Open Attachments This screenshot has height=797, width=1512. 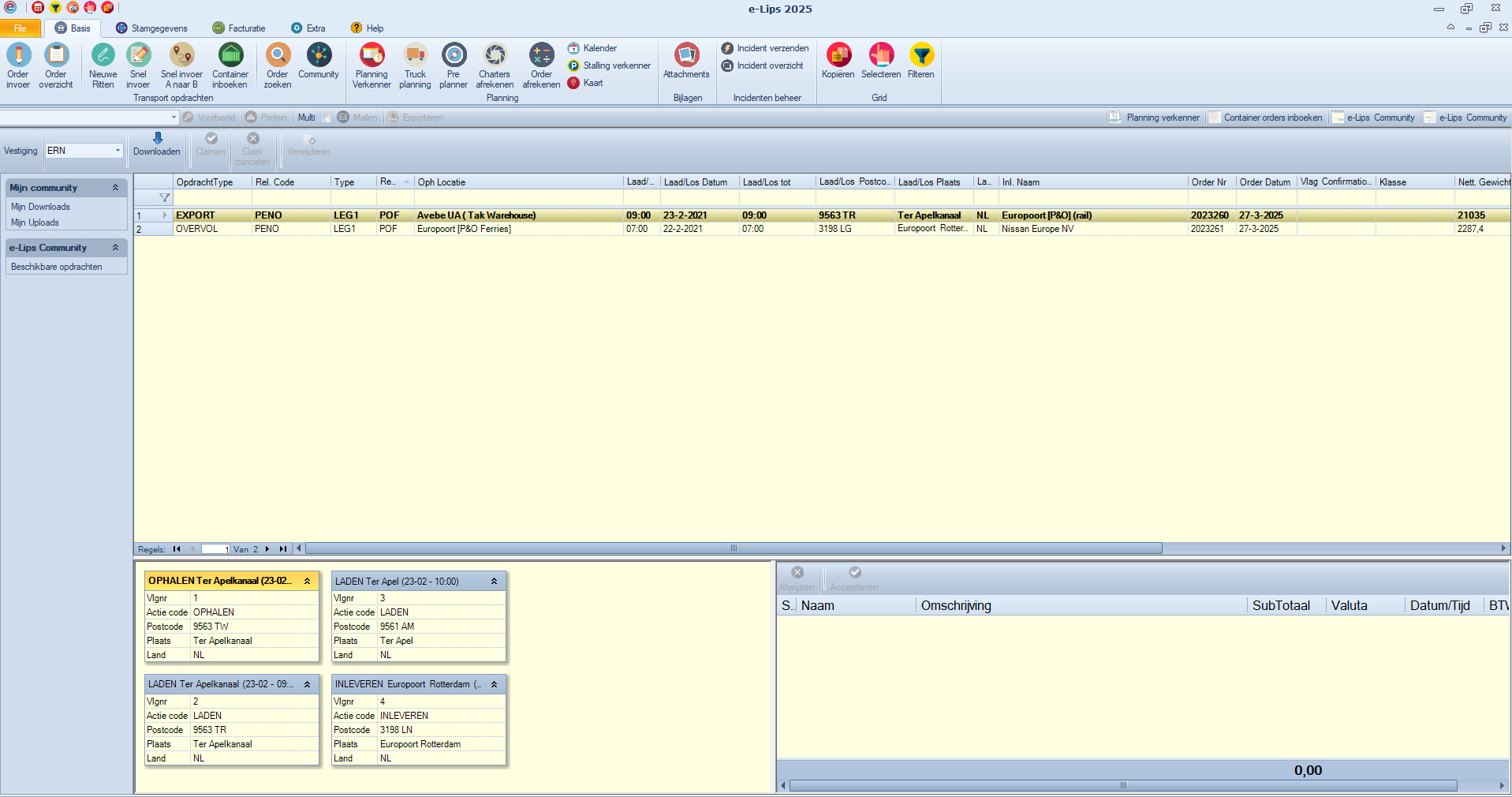click(686, 61)
